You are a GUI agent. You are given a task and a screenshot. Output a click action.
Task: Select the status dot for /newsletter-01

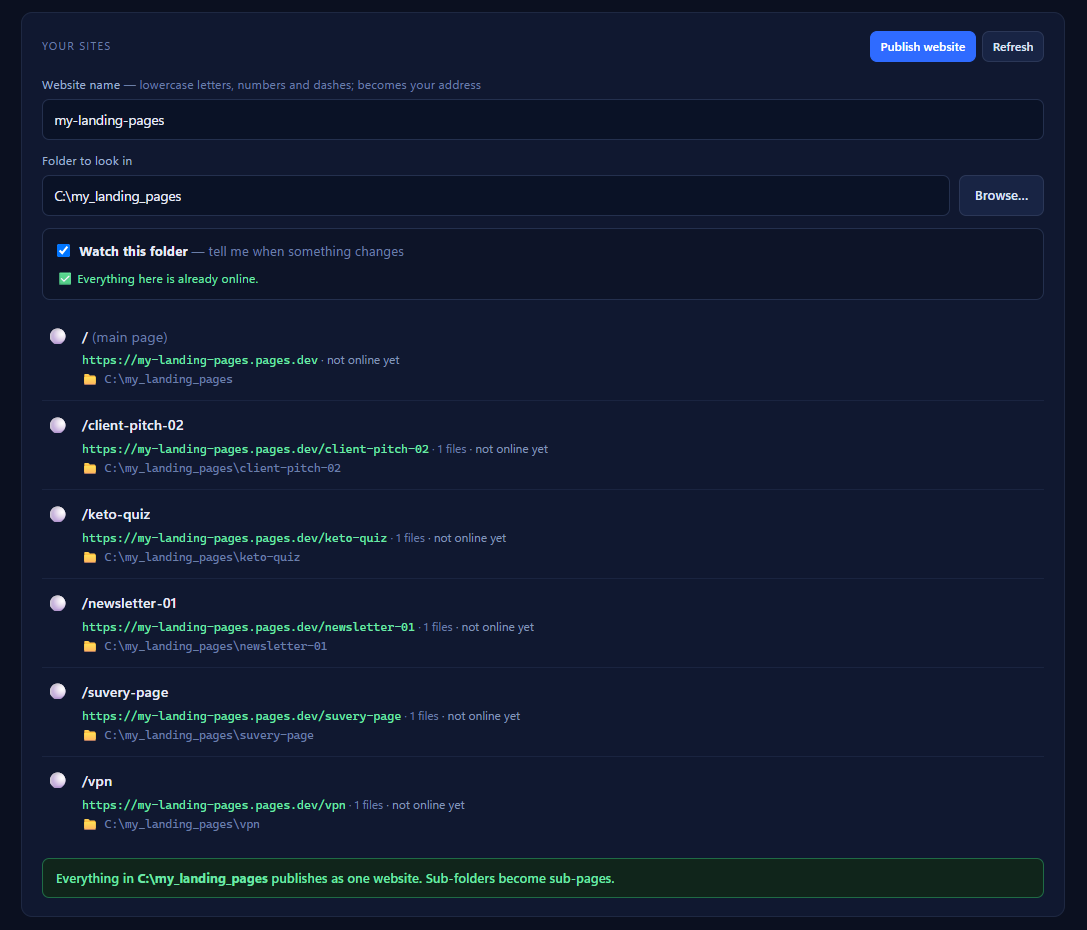click(58, 603)
